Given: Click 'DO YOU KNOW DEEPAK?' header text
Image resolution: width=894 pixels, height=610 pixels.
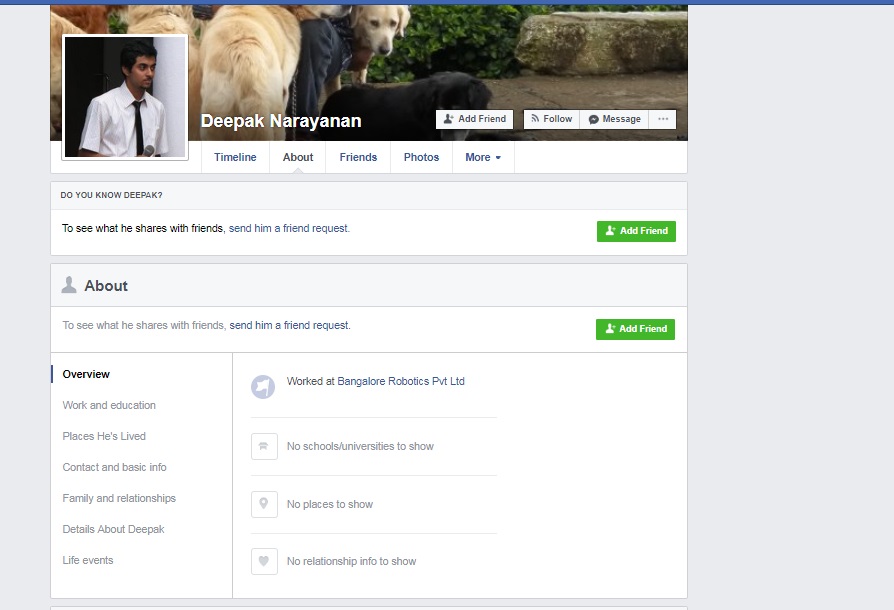Looking at the screenshot, I should (x=111, y=195).
